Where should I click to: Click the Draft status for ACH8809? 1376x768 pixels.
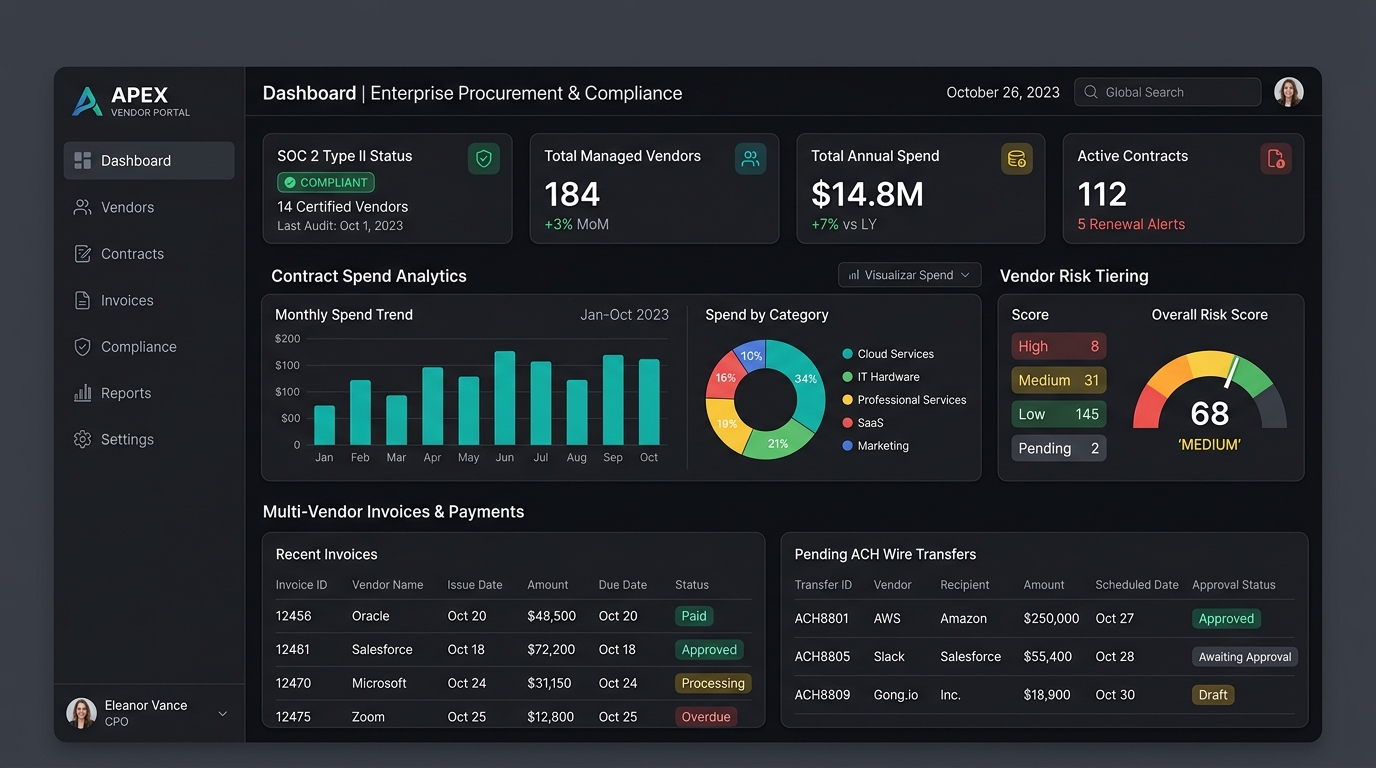click(x=1213, y=695)
